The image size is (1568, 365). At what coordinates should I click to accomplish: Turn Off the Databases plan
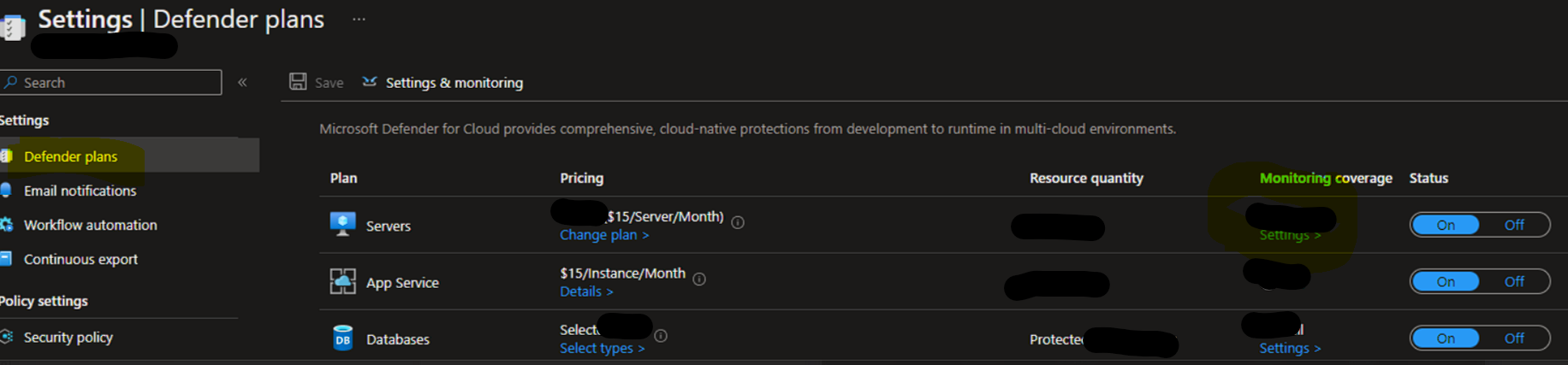[1514, 339]
